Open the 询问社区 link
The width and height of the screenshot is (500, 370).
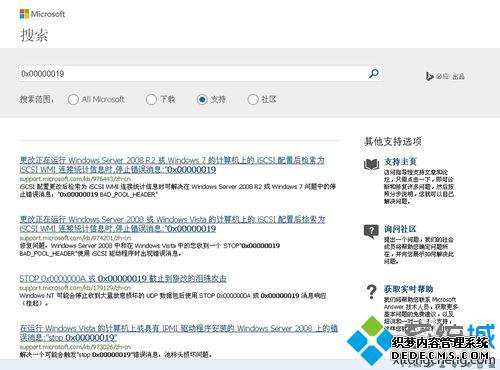pyautogui.click(x=400, y=229)
